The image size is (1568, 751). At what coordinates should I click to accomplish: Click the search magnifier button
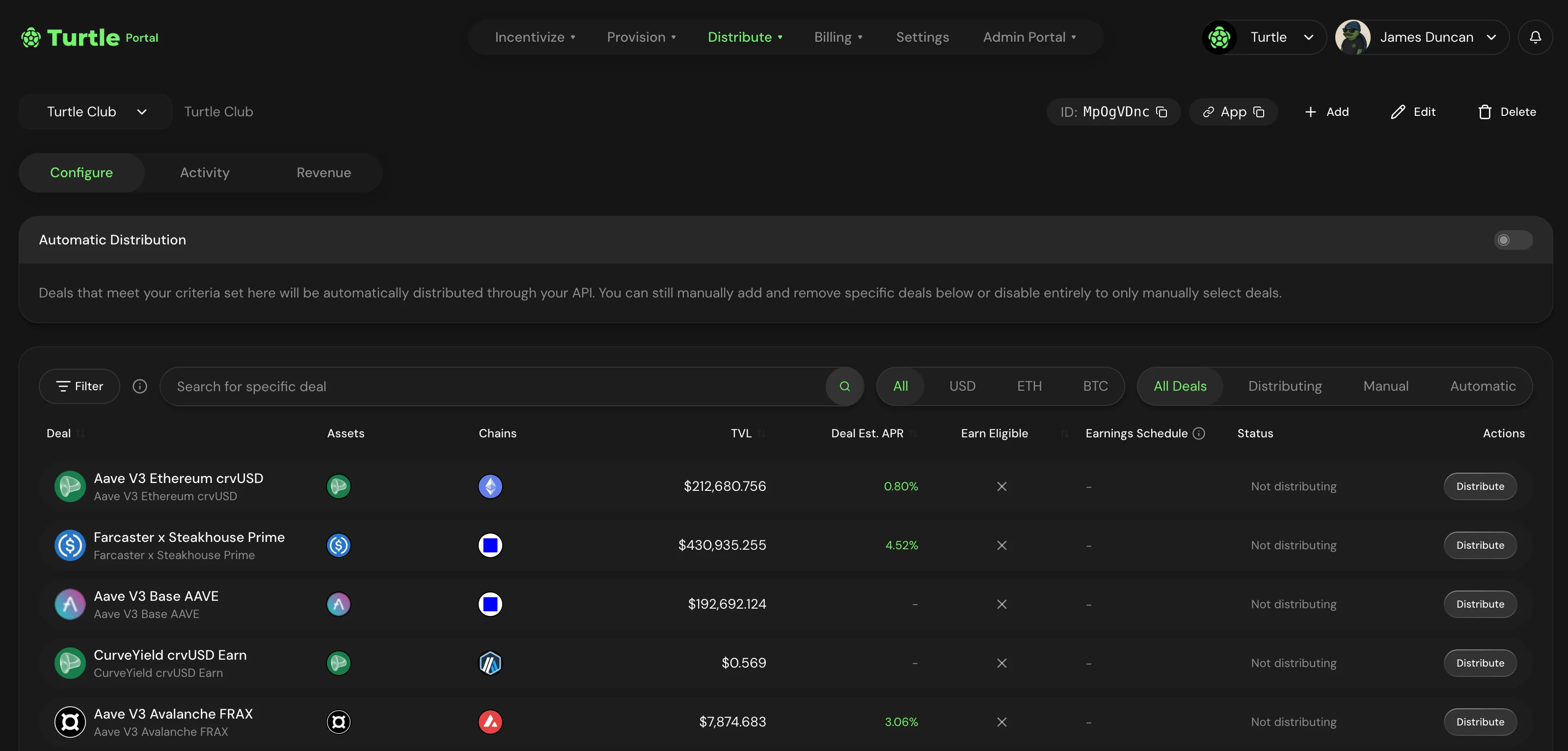pos(844,386)
